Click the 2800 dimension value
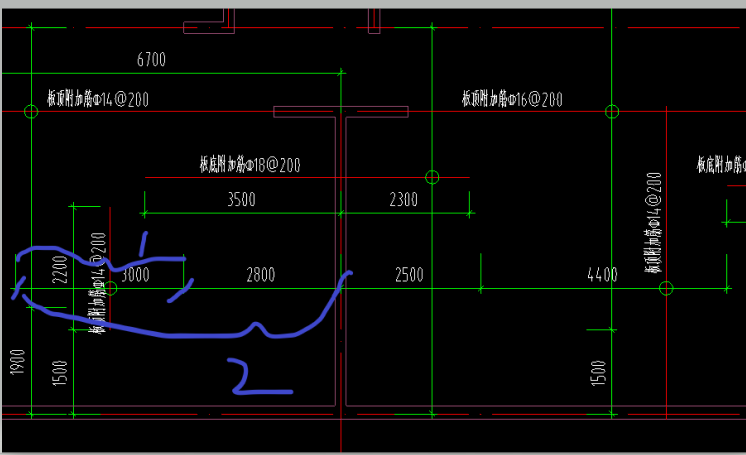The height and width of the screenshot is (455, 746). coord(259,275)
